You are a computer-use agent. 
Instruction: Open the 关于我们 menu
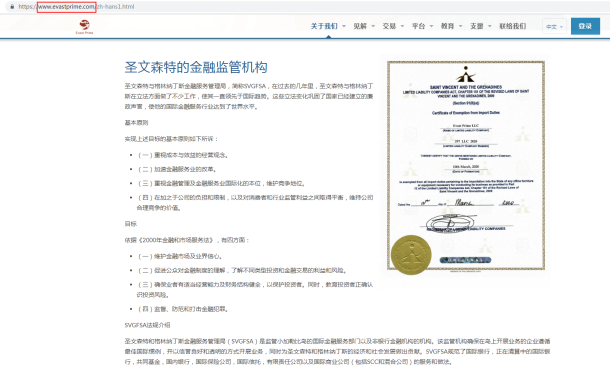tap(324, 26)
